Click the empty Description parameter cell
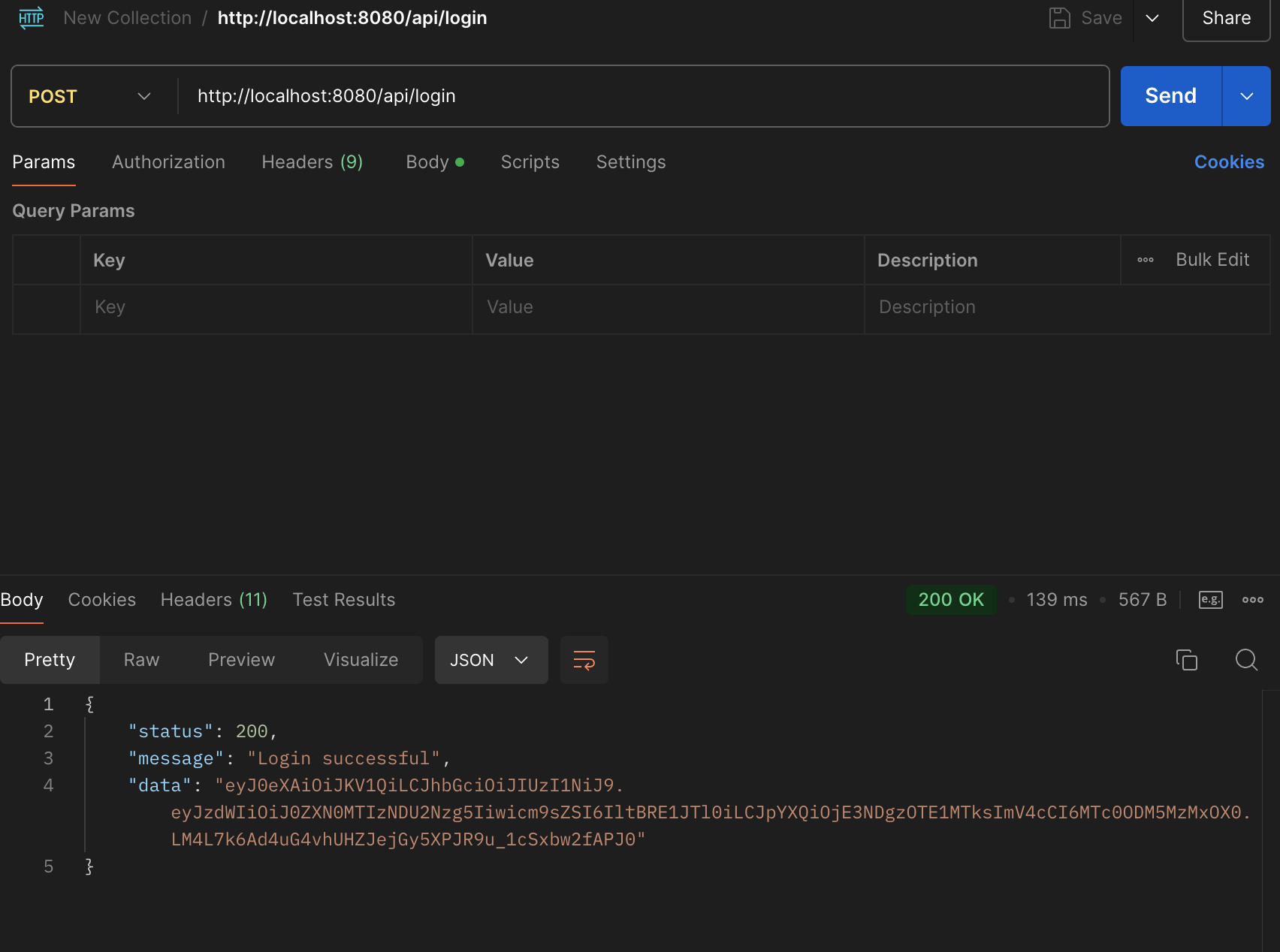 (x=1067, y=308)
